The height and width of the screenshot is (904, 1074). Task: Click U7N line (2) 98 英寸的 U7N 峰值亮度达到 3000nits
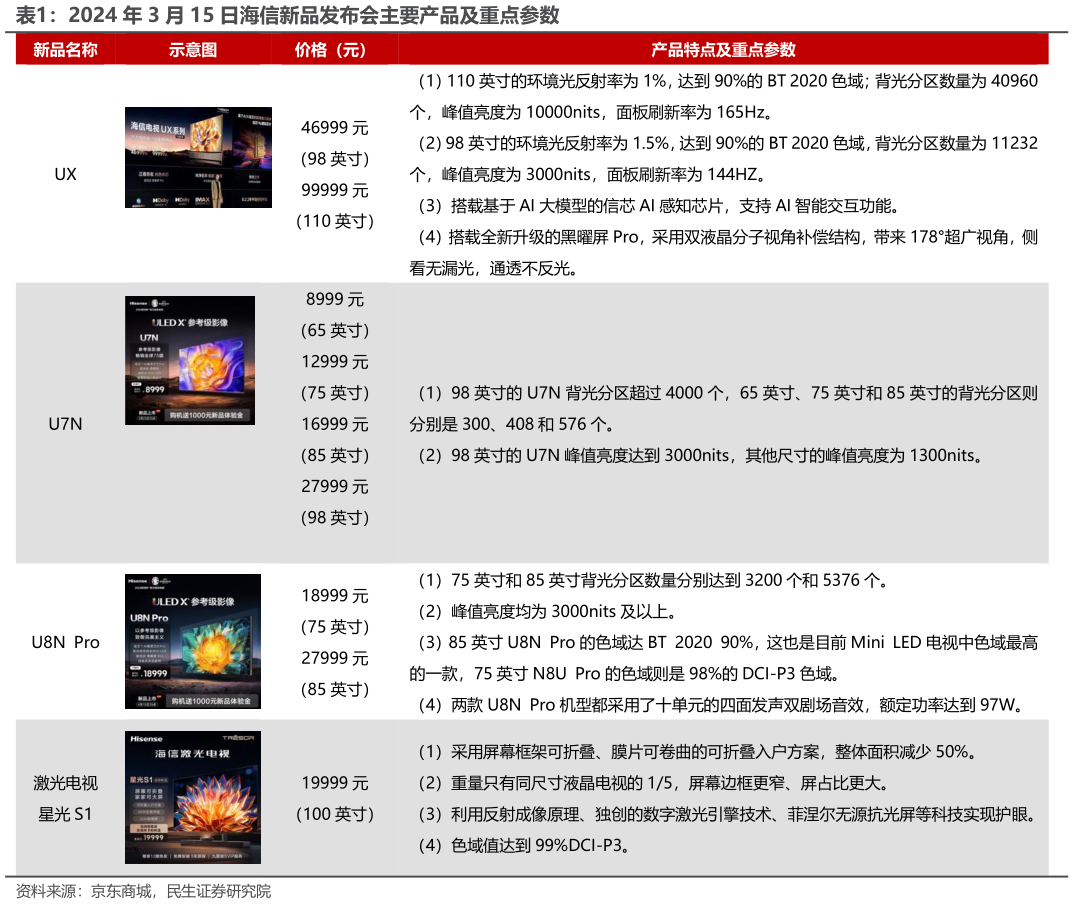point(703,455)
